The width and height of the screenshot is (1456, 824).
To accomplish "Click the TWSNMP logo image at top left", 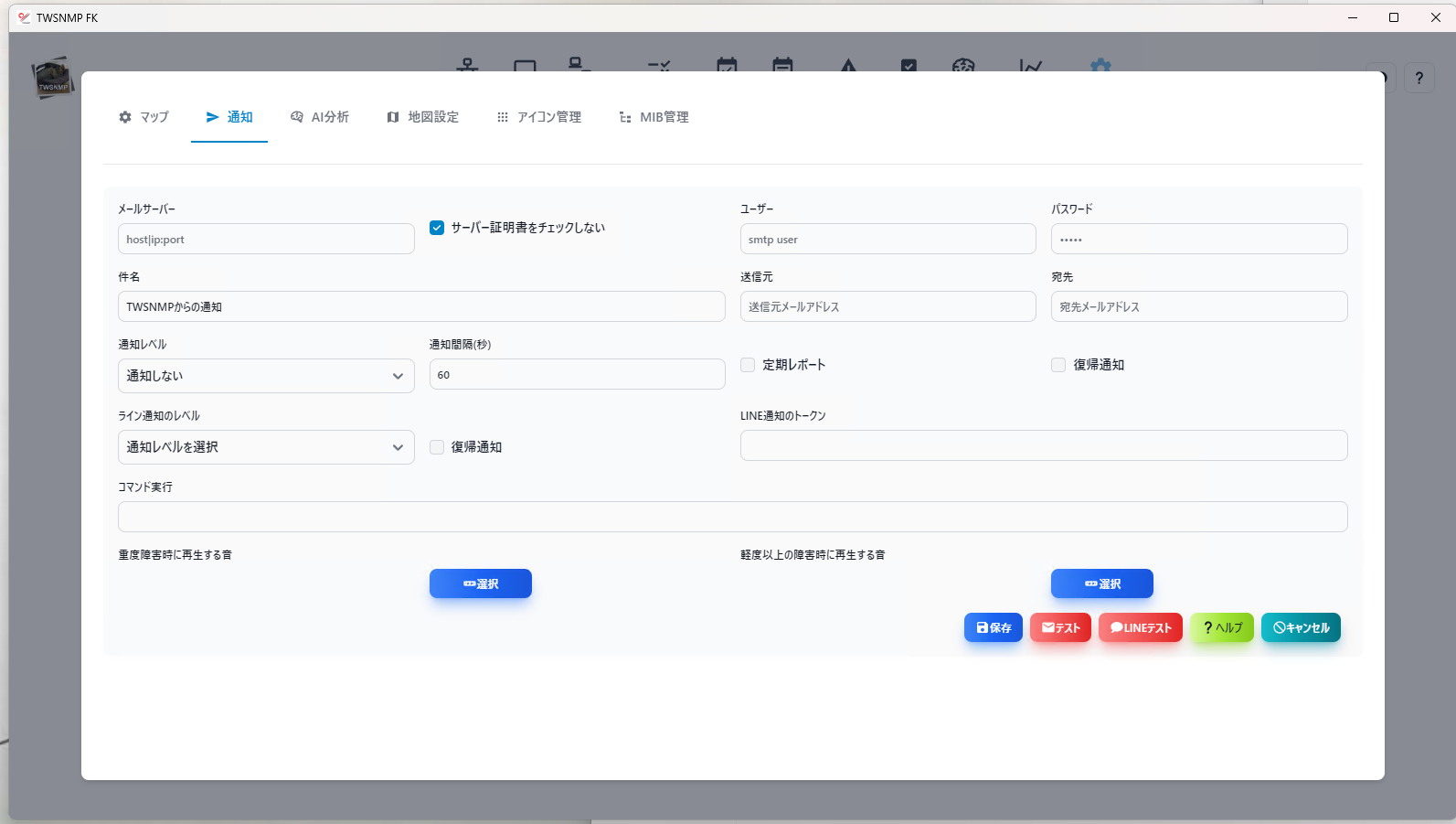I will 53,79.
